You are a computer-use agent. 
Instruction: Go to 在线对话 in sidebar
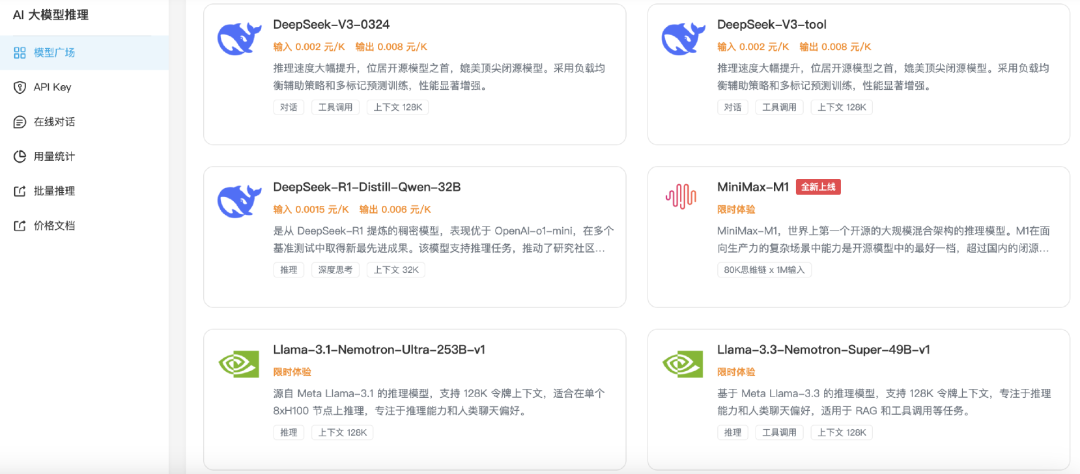point(84,122)
